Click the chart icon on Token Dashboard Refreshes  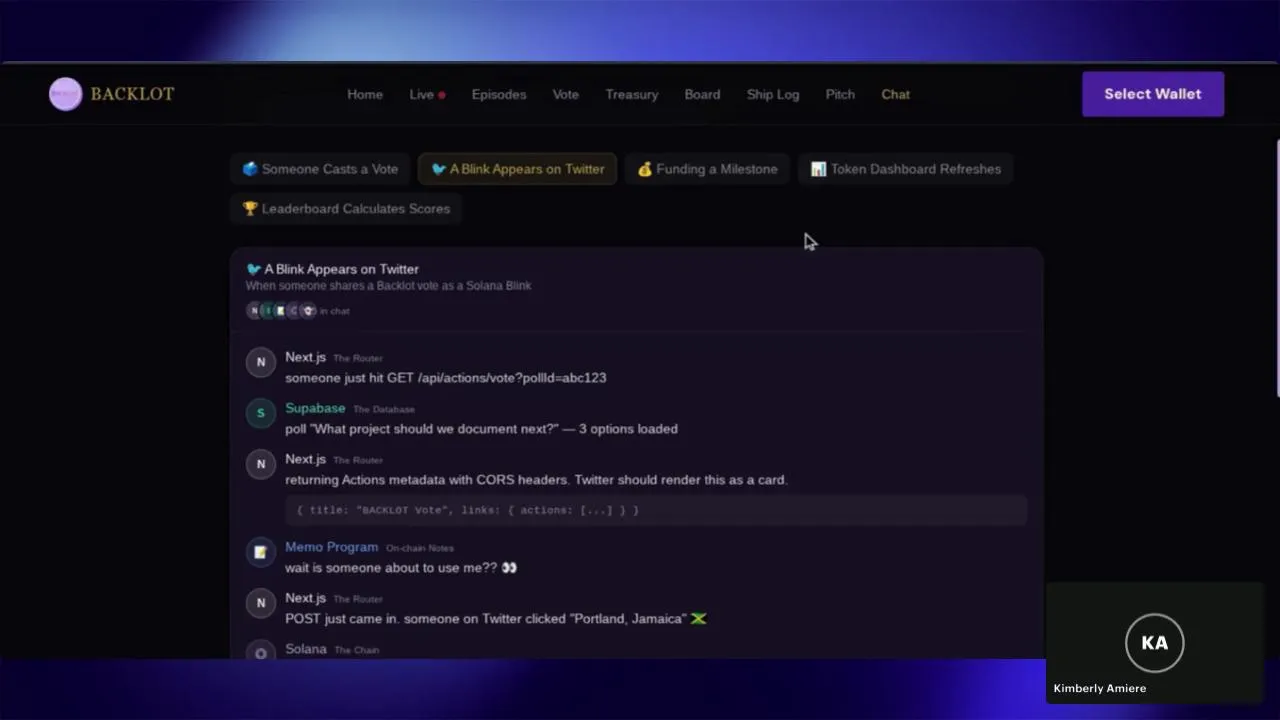tap(818, 169)
